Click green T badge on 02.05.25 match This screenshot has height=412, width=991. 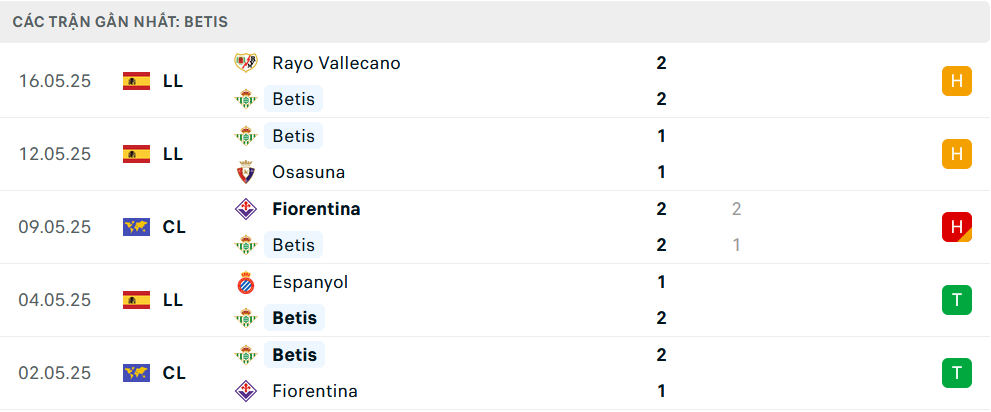(957, 373)
